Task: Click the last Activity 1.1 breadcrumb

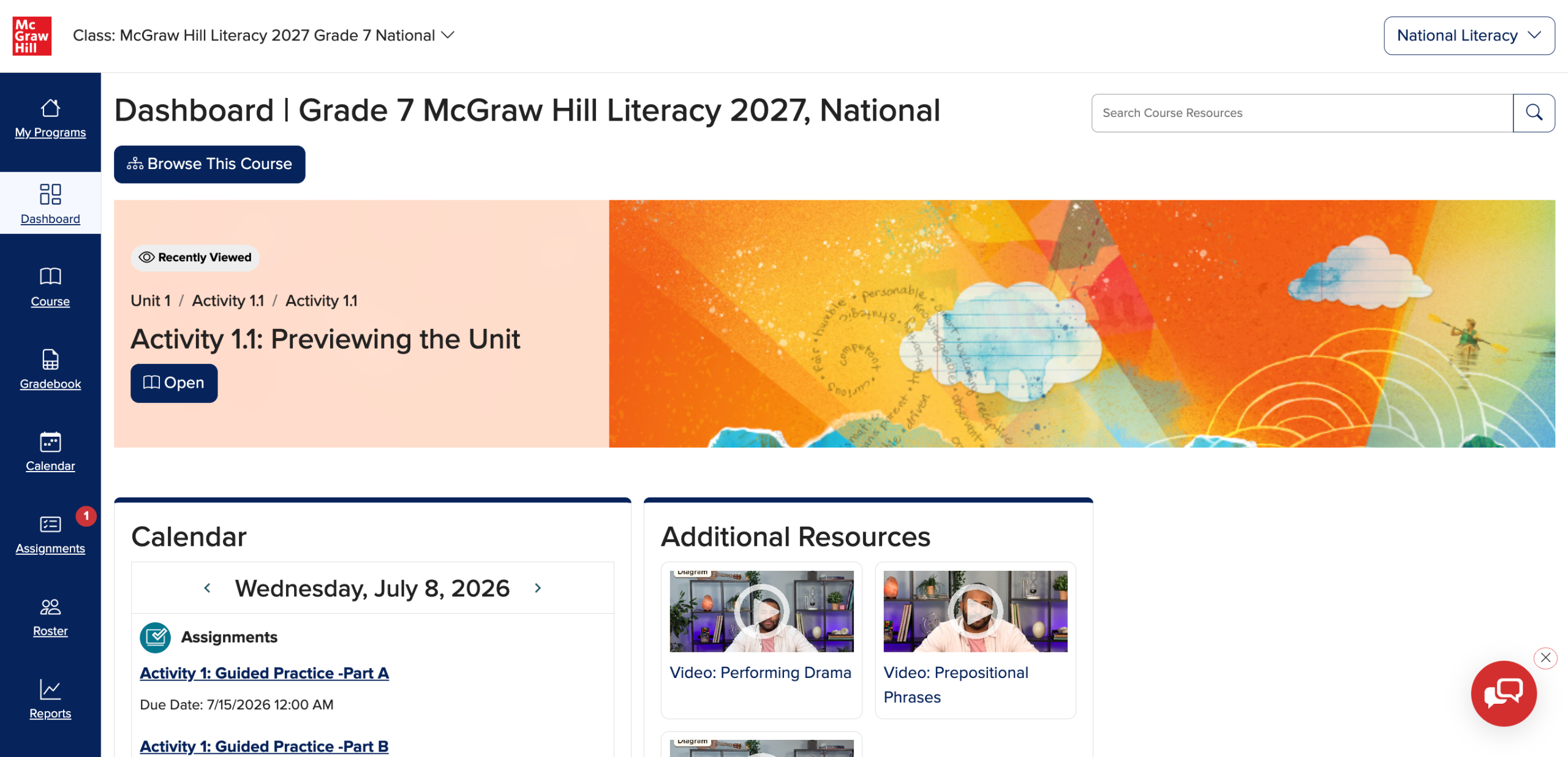Action: [322, 301]
